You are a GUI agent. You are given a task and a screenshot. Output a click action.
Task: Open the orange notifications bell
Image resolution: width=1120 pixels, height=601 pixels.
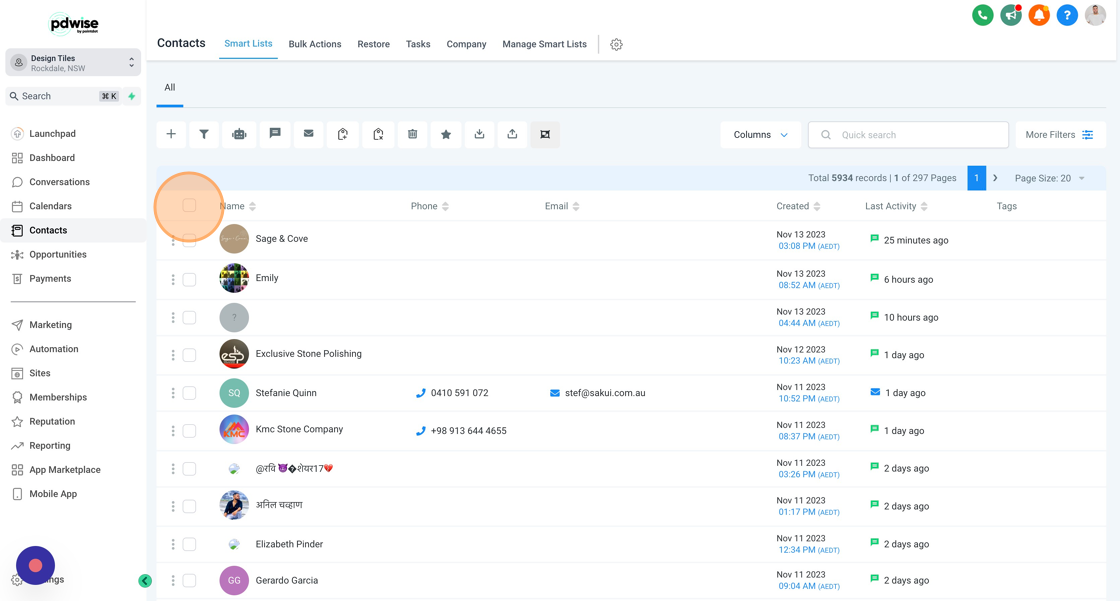[1039, 15]
